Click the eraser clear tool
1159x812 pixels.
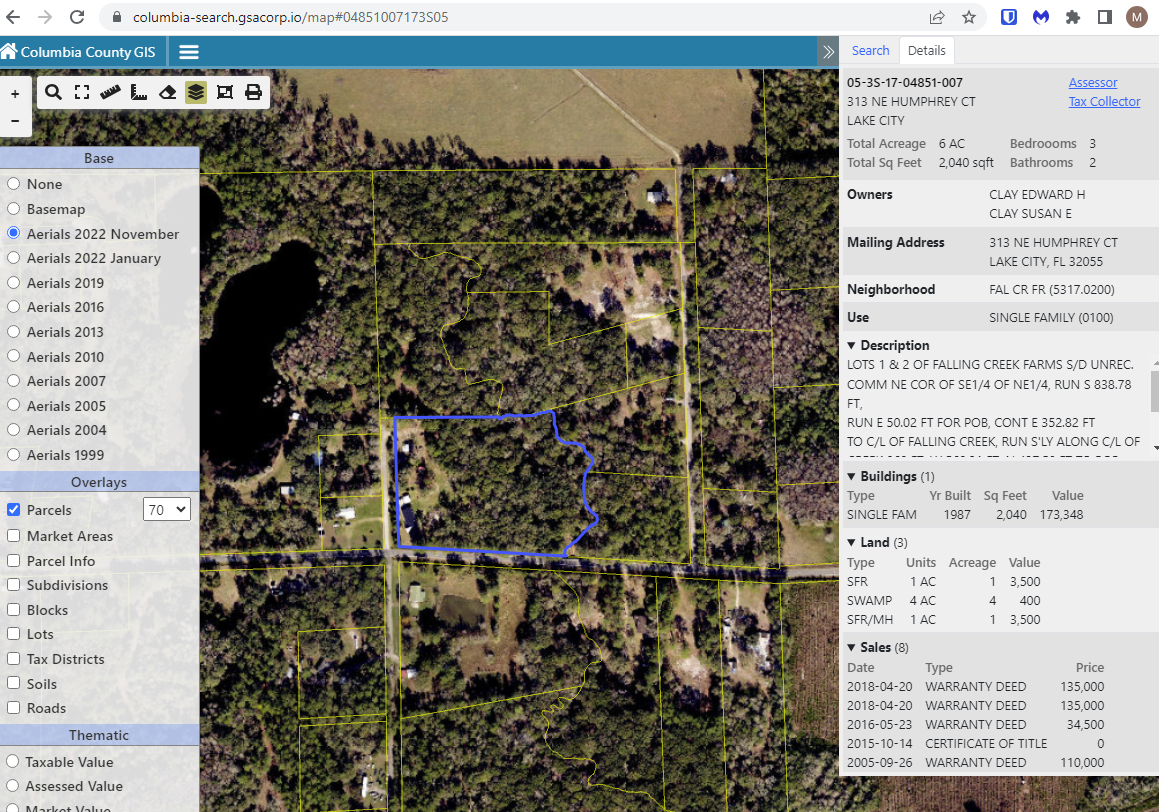coord(168,92)
